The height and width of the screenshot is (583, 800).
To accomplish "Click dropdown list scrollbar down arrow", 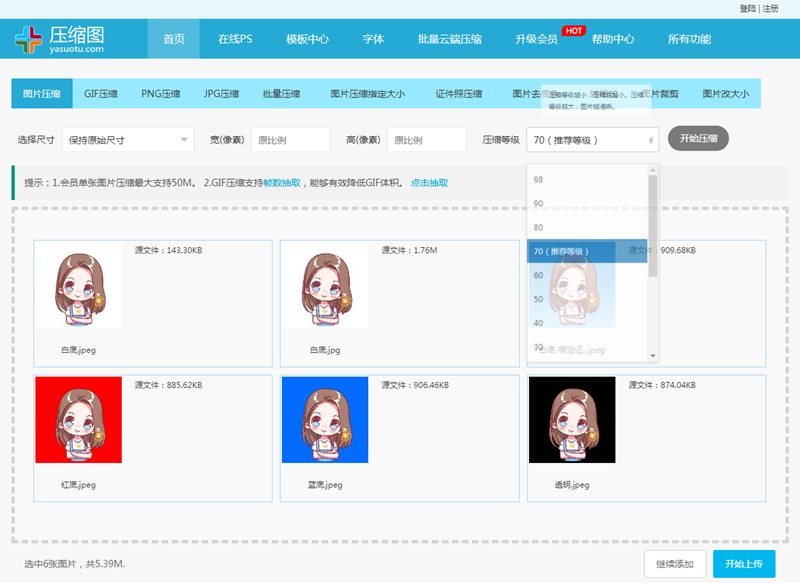I will [x=653, y=356].
